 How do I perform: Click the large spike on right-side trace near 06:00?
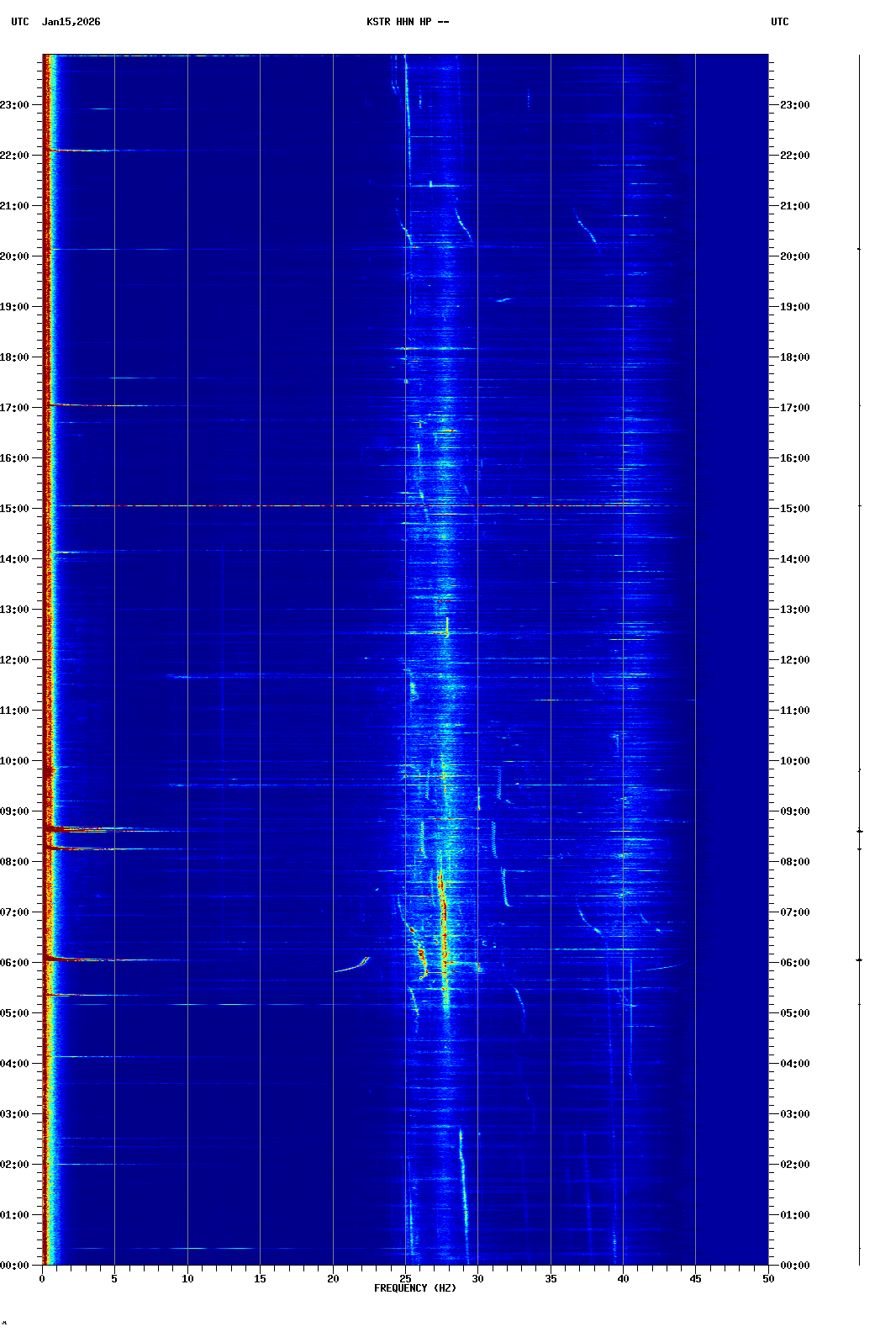[859, 959]
